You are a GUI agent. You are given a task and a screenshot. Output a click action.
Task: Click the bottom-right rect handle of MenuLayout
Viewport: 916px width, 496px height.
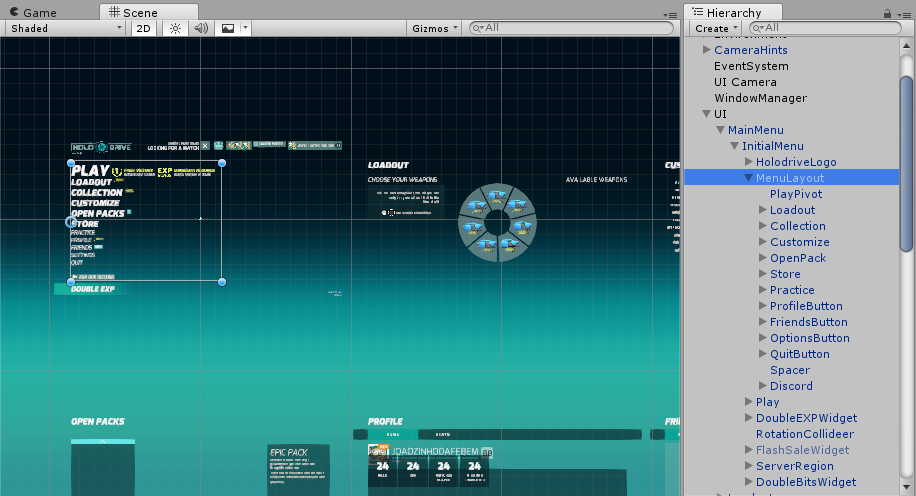[x=222, y=282]
